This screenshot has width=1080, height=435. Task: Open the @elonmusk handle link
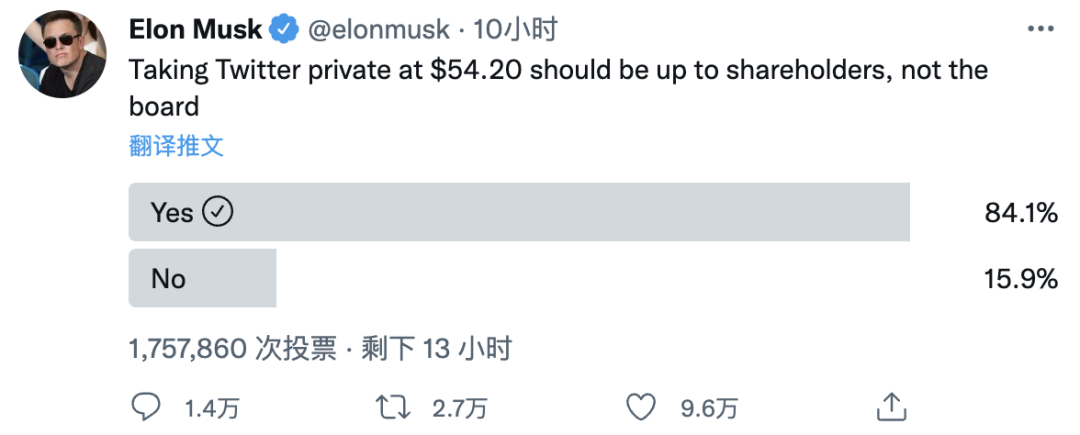pos(380,30)
